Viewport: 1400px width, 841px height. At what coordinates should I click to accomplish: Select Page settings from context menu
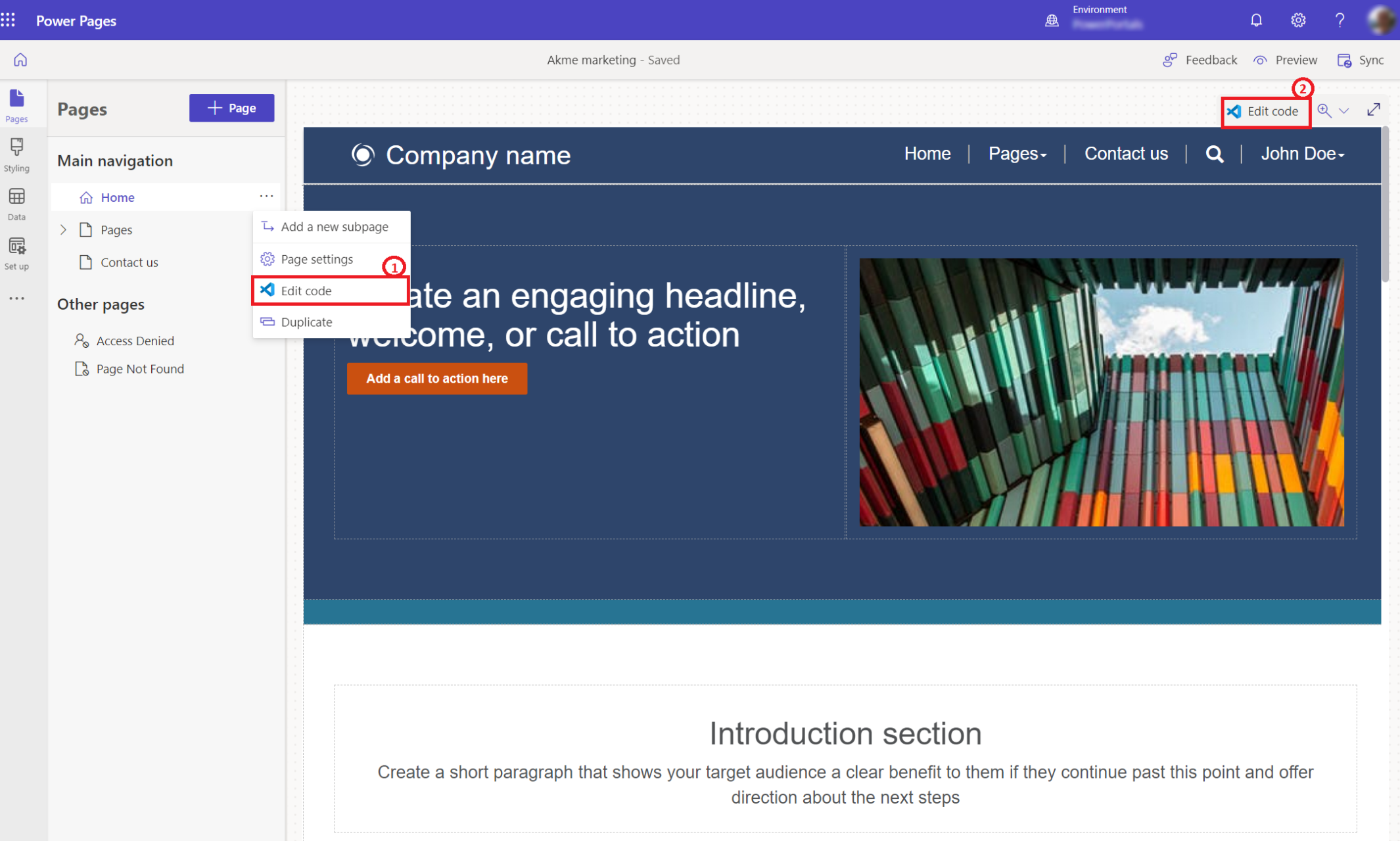[x=316, y=258]
